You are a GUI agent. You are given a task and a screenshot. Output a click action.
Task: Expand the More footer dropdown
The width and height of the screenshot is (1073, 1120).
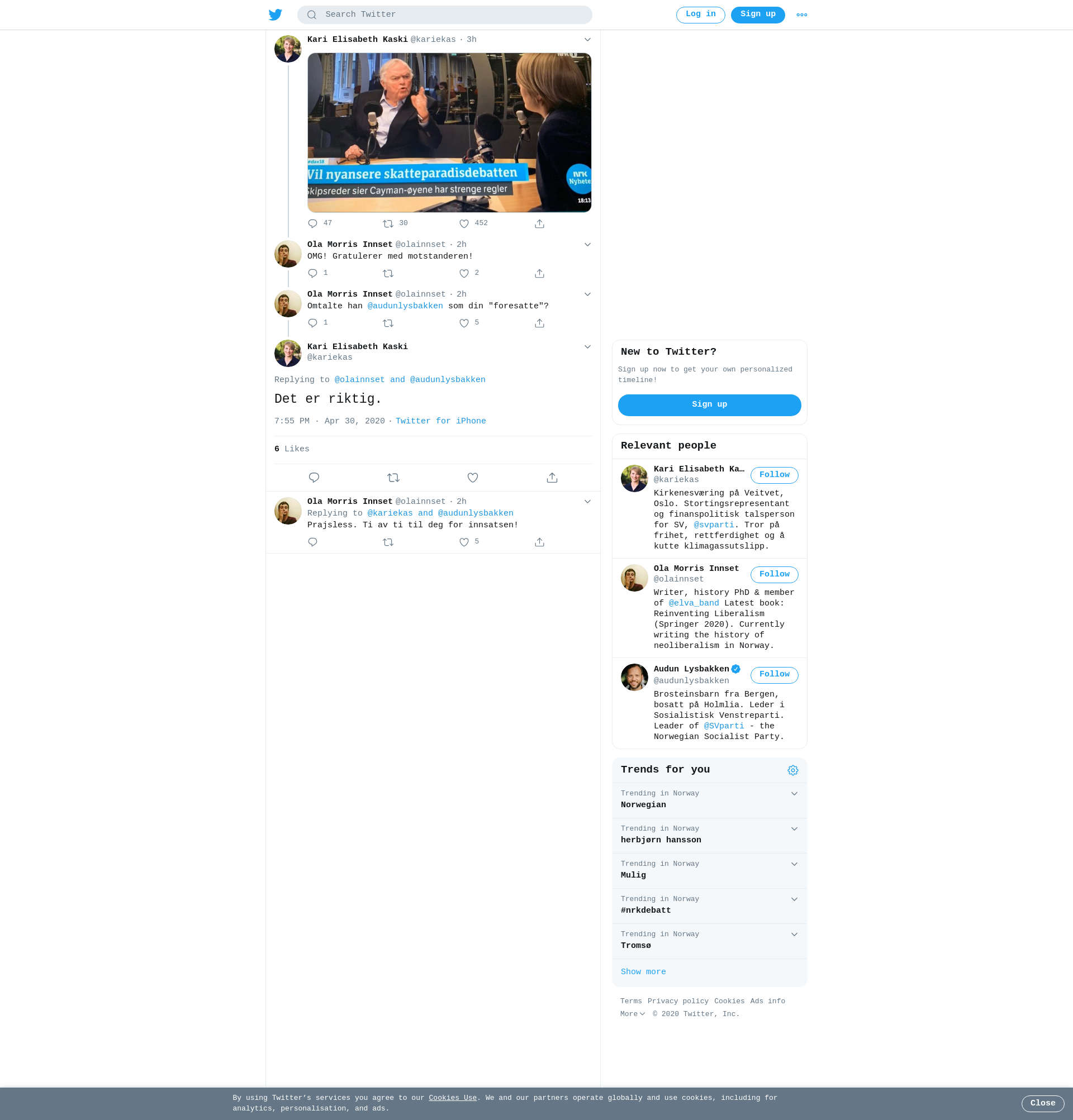632,1014
